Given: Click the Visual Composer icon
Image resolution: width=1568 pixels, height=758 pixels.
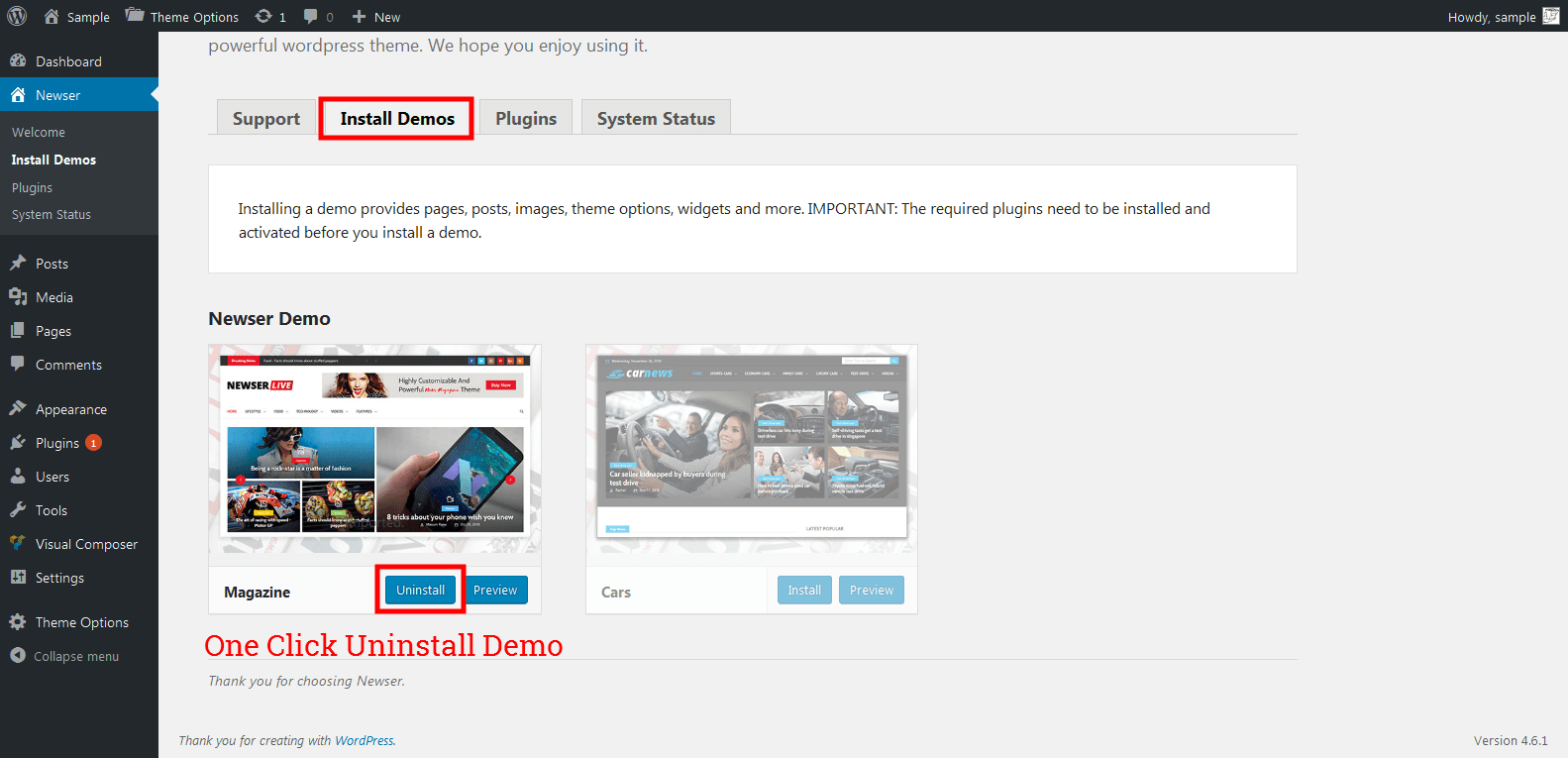Looking at the screenshot, I should coord(18,544).
